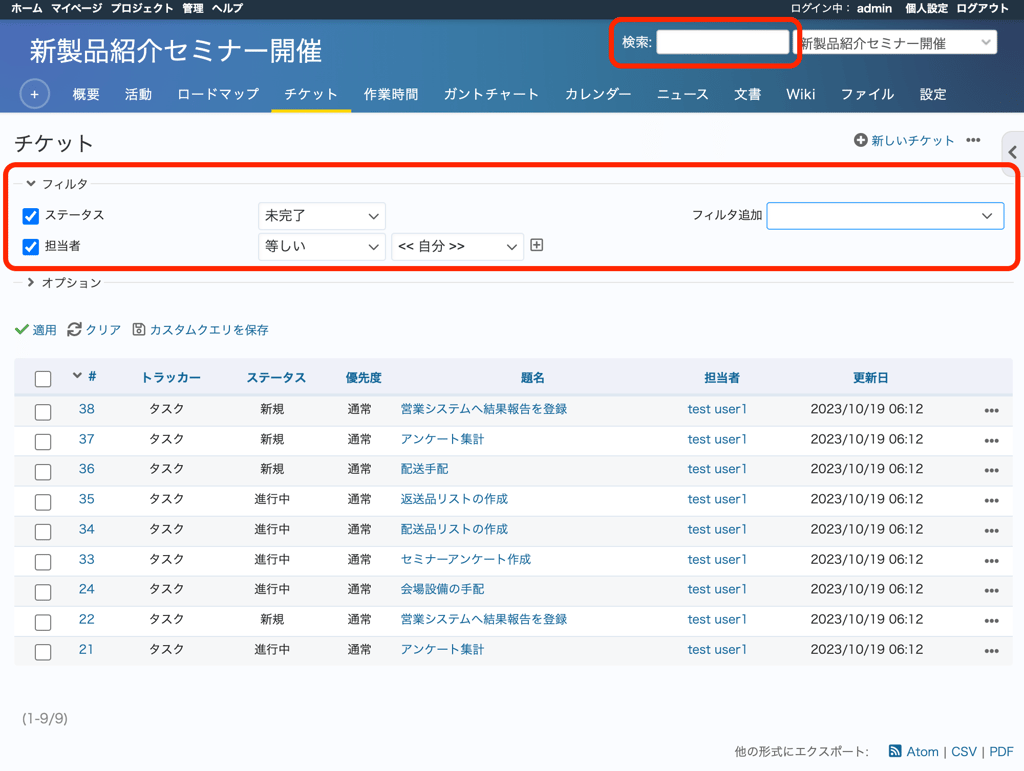Clear filters via the refresh icon
The image size is (1024, 771).
(x=74, y=330)
